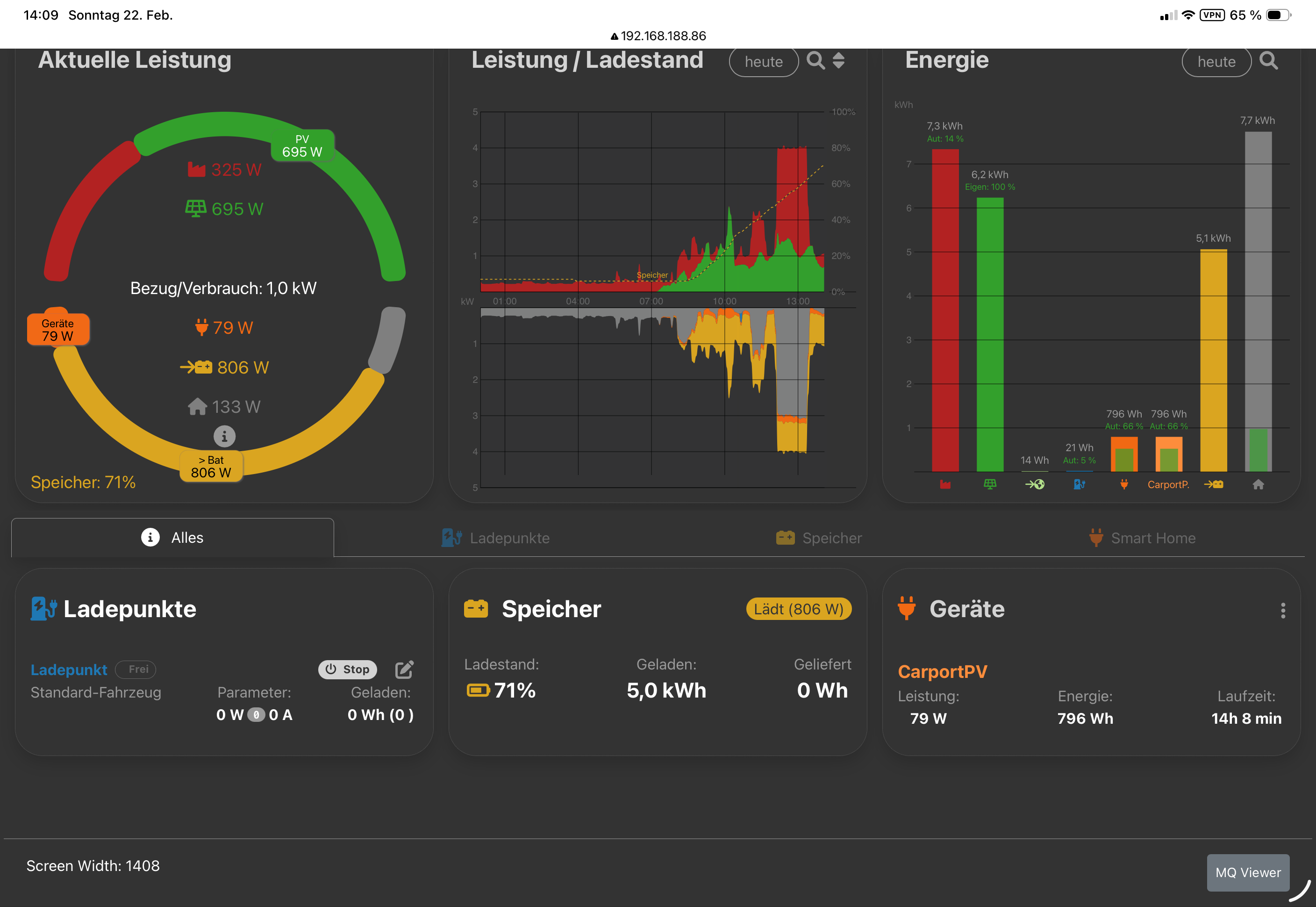Open Ladepunkt edit pencil icon

click(x=404, y=669)
